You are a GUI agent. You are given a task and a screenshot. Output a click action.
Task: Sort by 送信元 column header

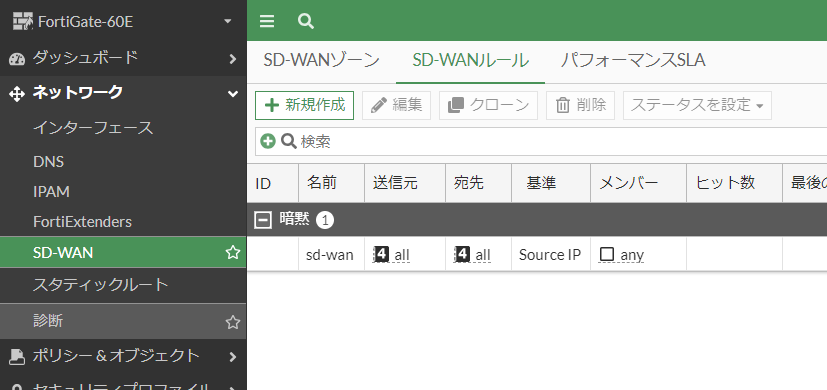click(x=405, y=183)
